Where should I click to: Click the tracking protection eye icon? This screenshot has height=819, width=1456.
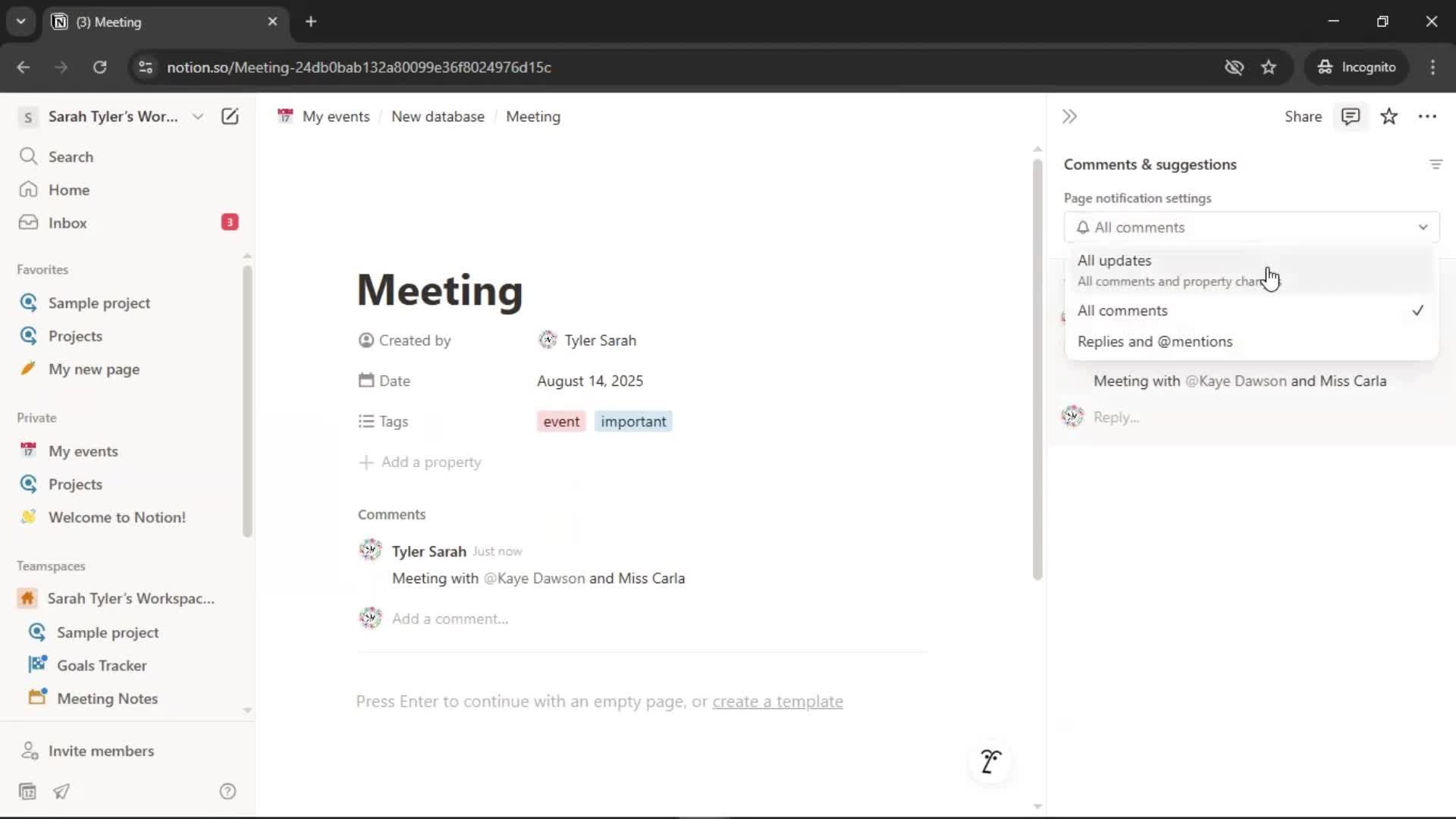pos(1234,67)
